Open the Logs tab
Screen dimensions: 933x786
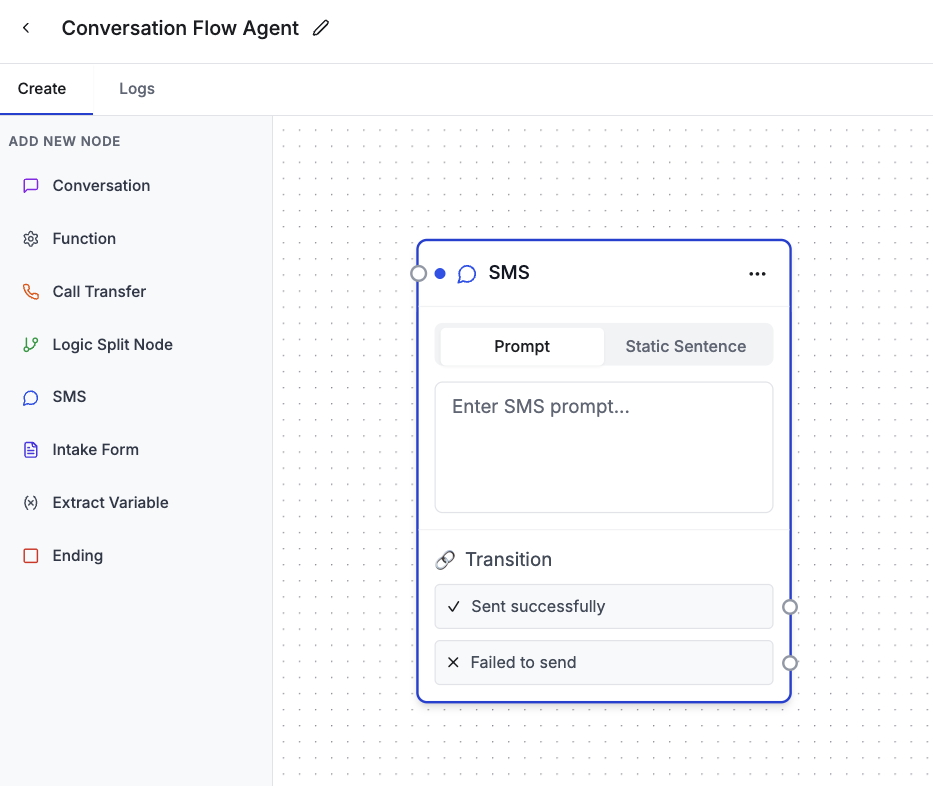[x=137, y=89]
